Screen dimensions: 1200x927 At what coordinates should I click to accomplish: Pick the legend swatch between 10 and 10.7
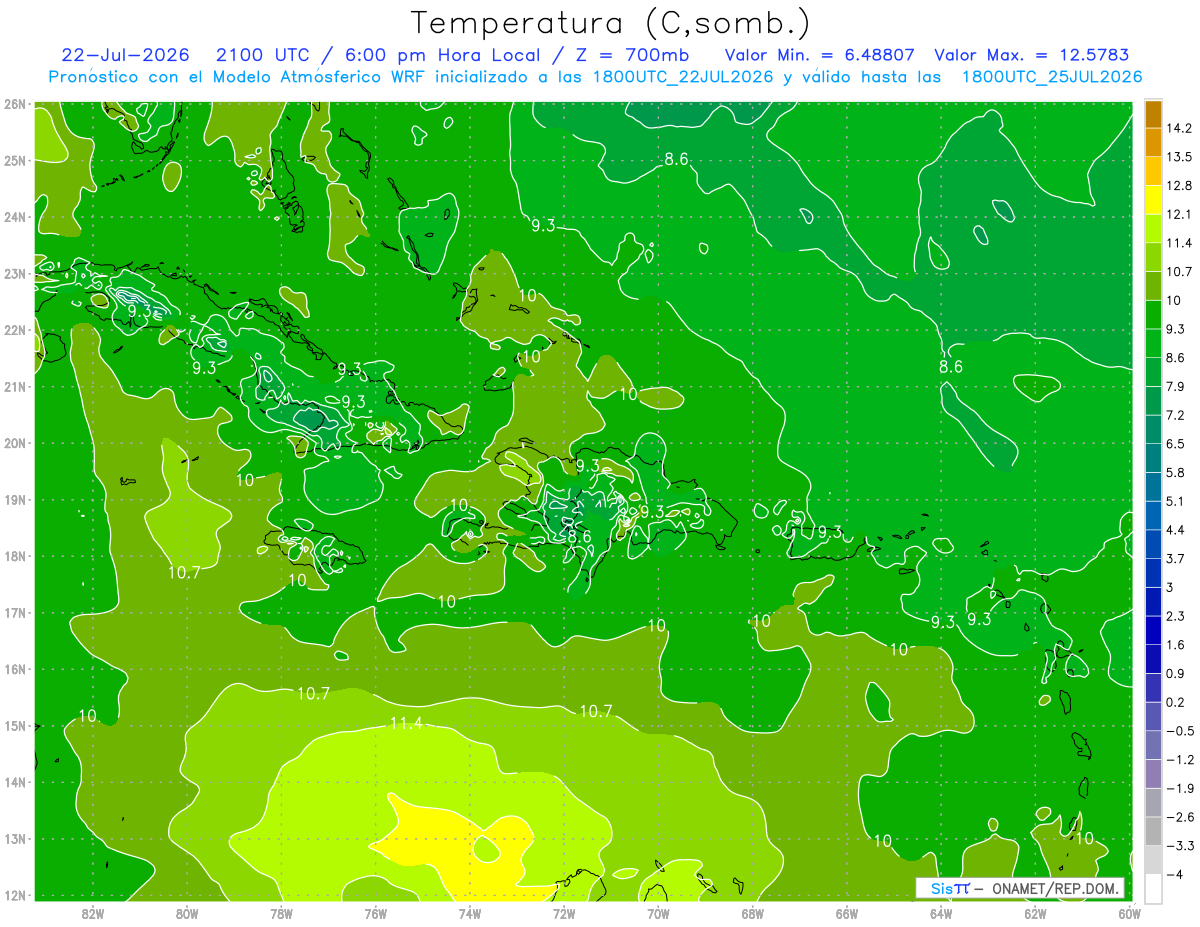1153,286
